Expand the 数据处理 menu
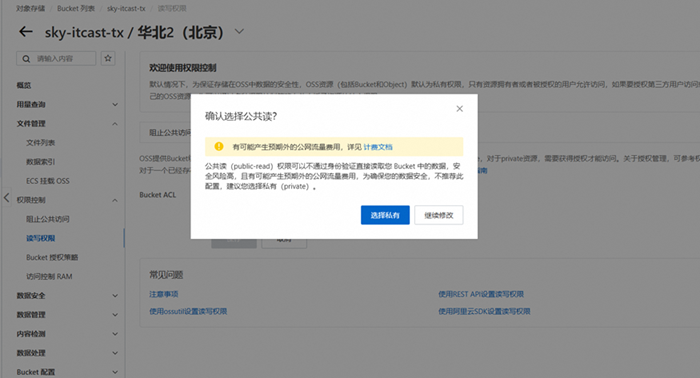Image resolution: width=700 pixels, height=378 pixels. (x=67, y=353)
